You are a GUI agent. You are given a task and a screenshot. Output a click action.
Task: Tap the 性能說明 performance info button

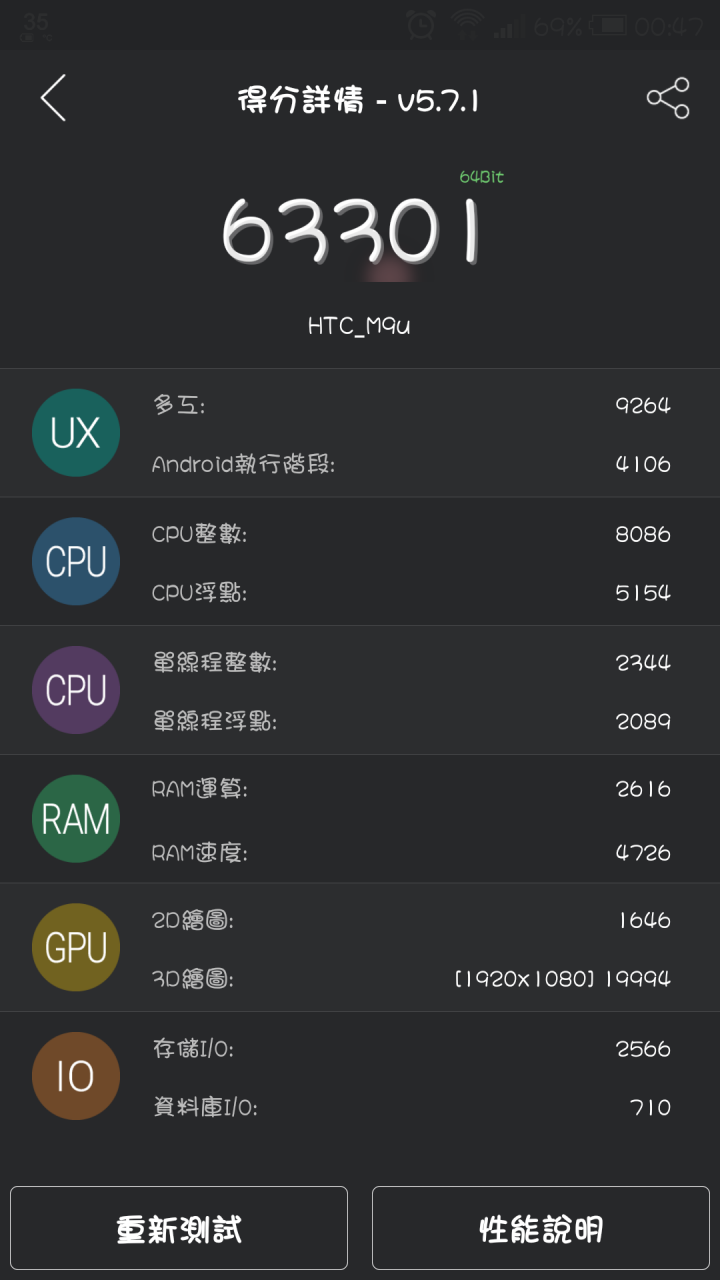click(541, 1228)
